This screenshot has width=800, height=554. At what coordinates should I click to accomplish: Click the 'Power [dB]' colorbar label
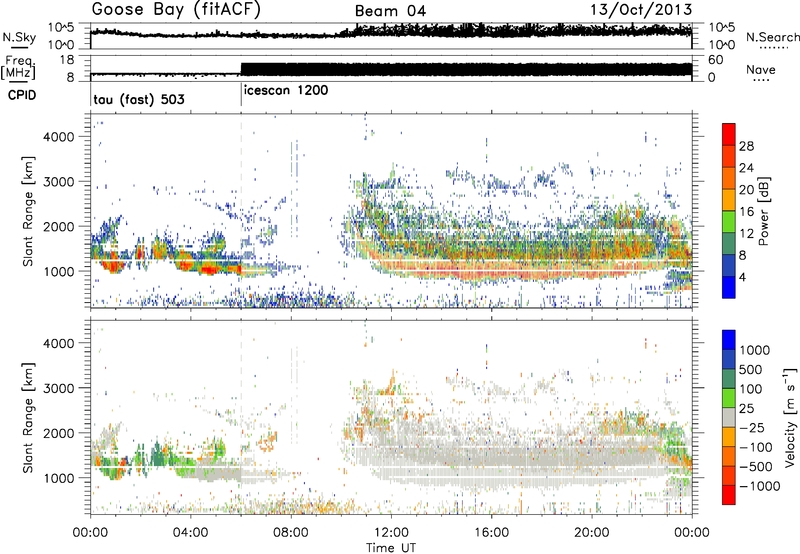pos(764,212)
